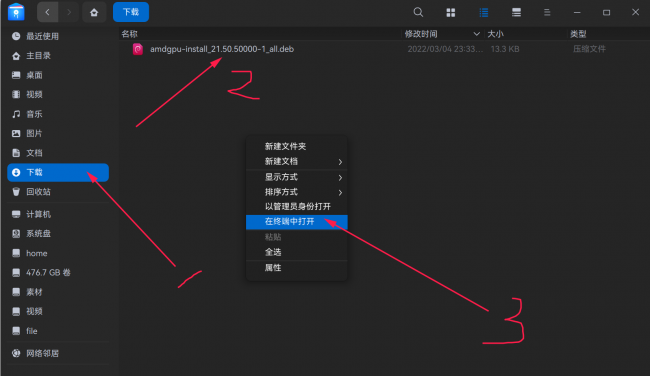Open 最近使用 in the sidebar

(58, 36)
